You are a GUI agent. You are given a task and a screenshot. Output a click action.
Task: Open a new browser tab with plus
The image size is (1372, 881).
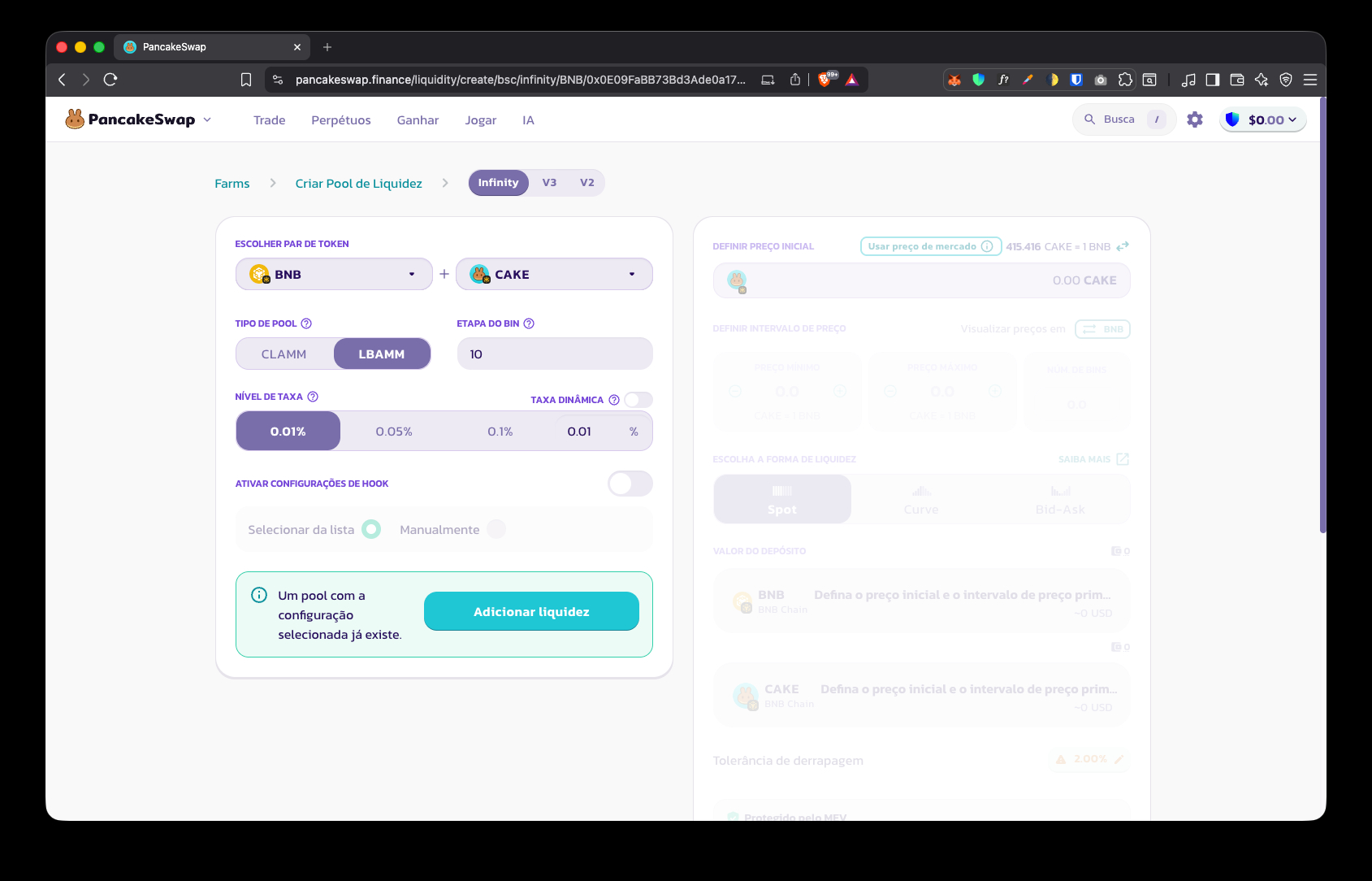[x=327, y=47]
